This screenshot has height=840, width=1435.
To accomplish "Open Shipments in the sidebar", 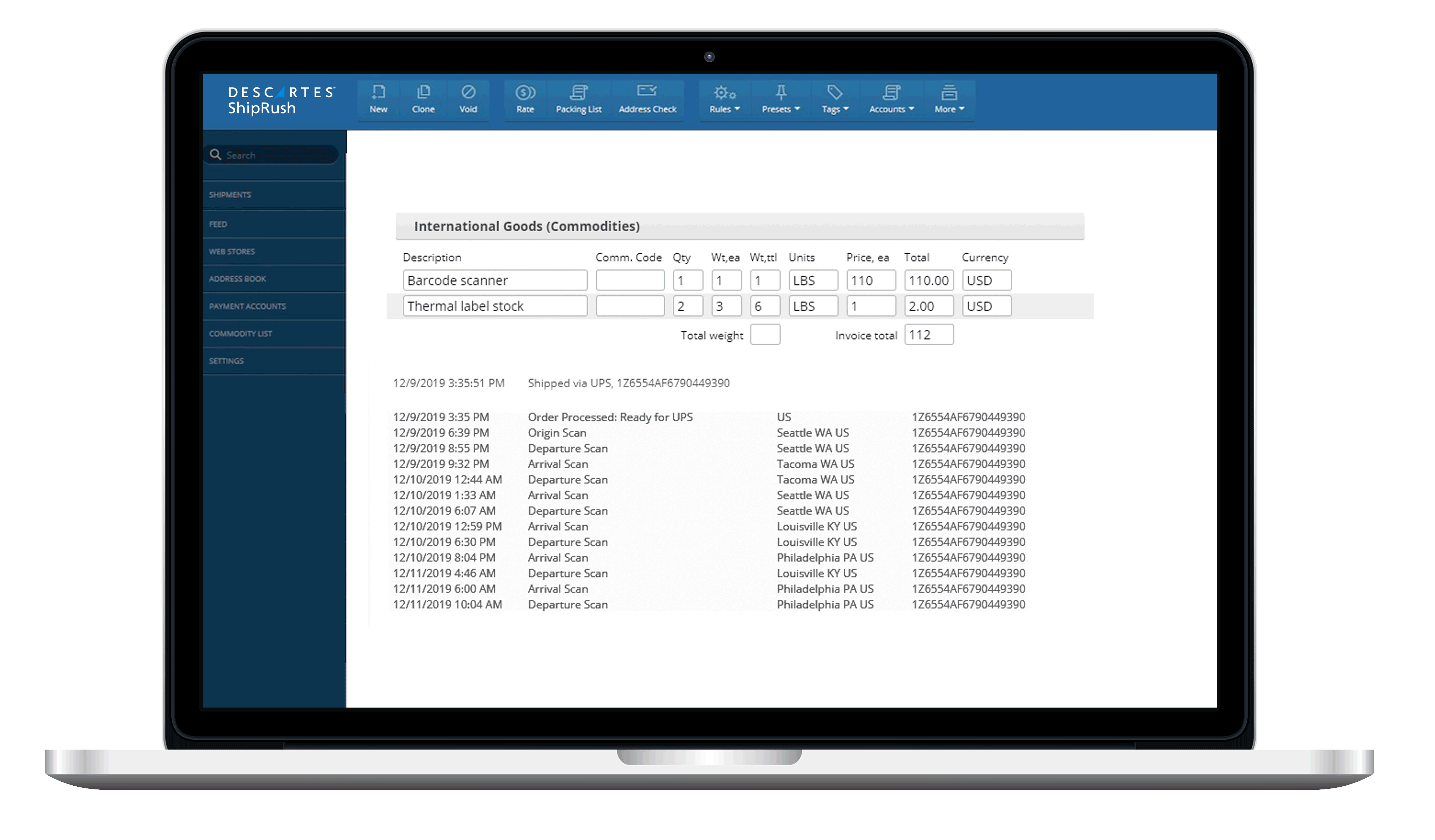I will click(x=274, y=195).
